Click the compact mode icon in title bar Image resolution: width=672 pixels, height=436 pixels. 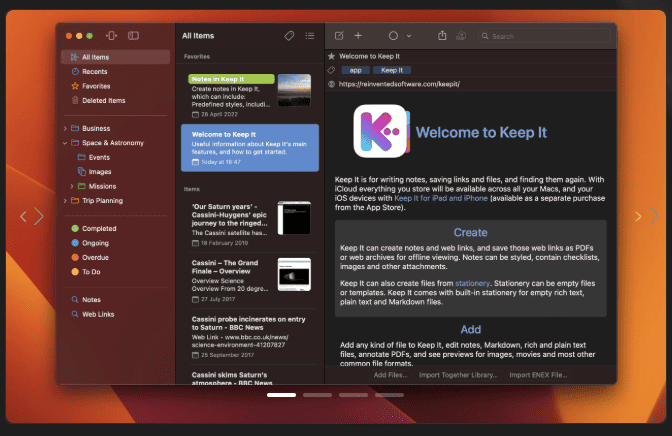click(111, 36)
